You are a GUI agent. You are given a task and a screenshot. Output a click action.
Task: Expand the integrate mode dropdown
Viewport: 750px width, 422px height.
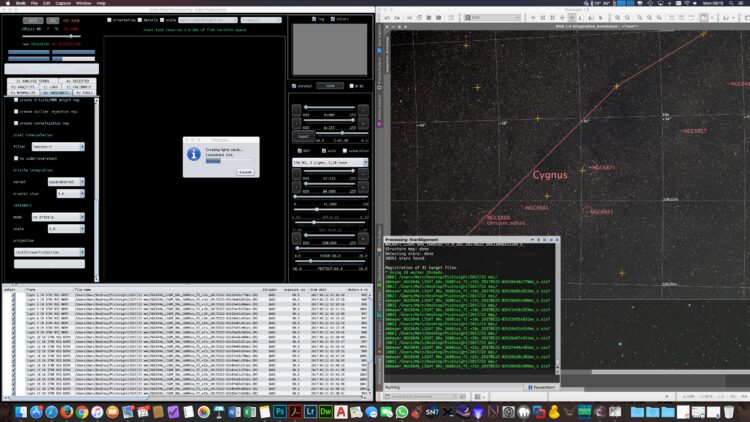click(58, 217)
